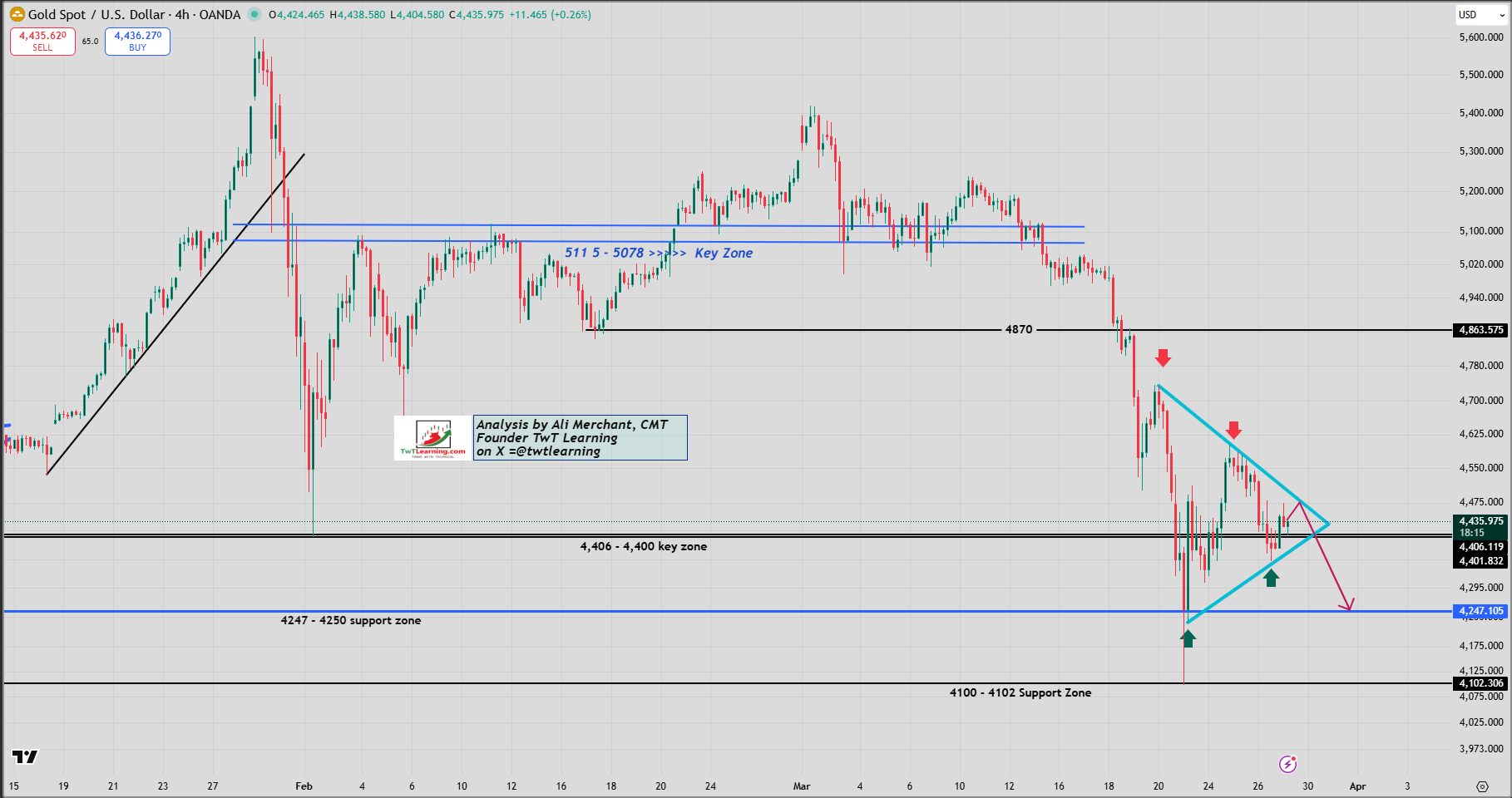Select green up arrow below blue support line
Screen dimensions: 1512x798
[x=1188, y=638]
